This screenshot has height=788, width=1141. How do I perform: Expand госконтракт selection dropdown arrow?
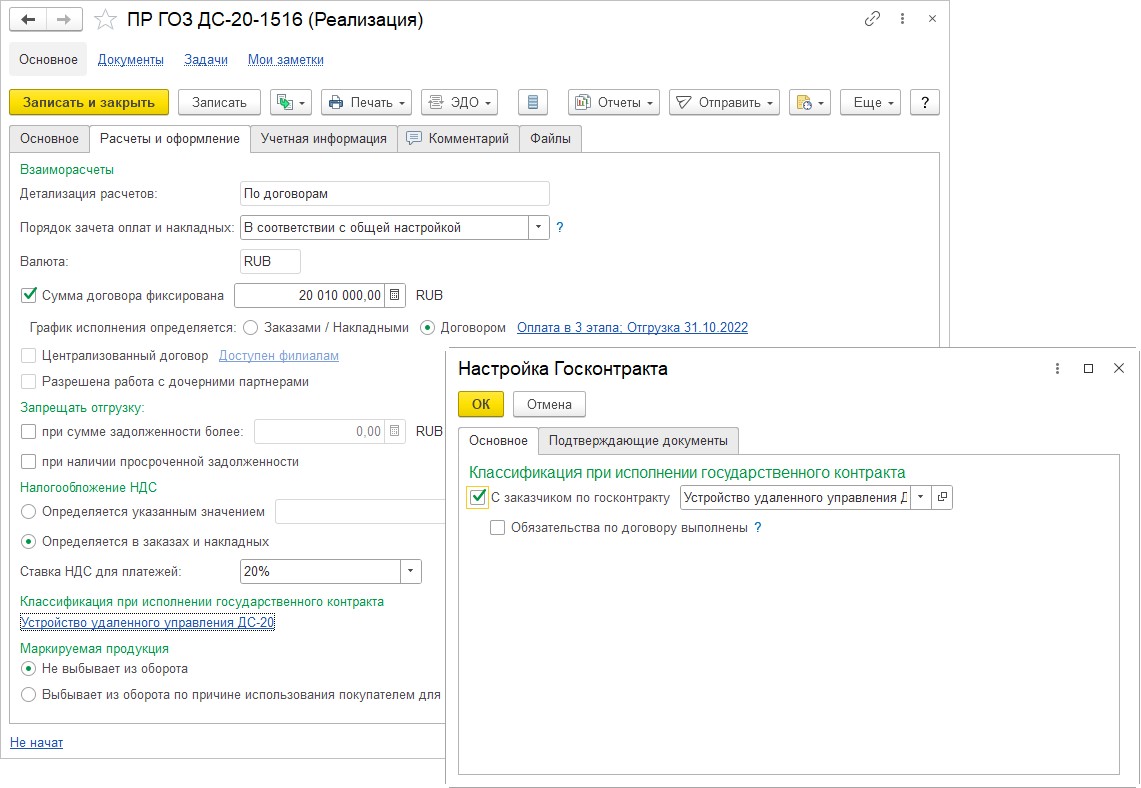point(921,497)
